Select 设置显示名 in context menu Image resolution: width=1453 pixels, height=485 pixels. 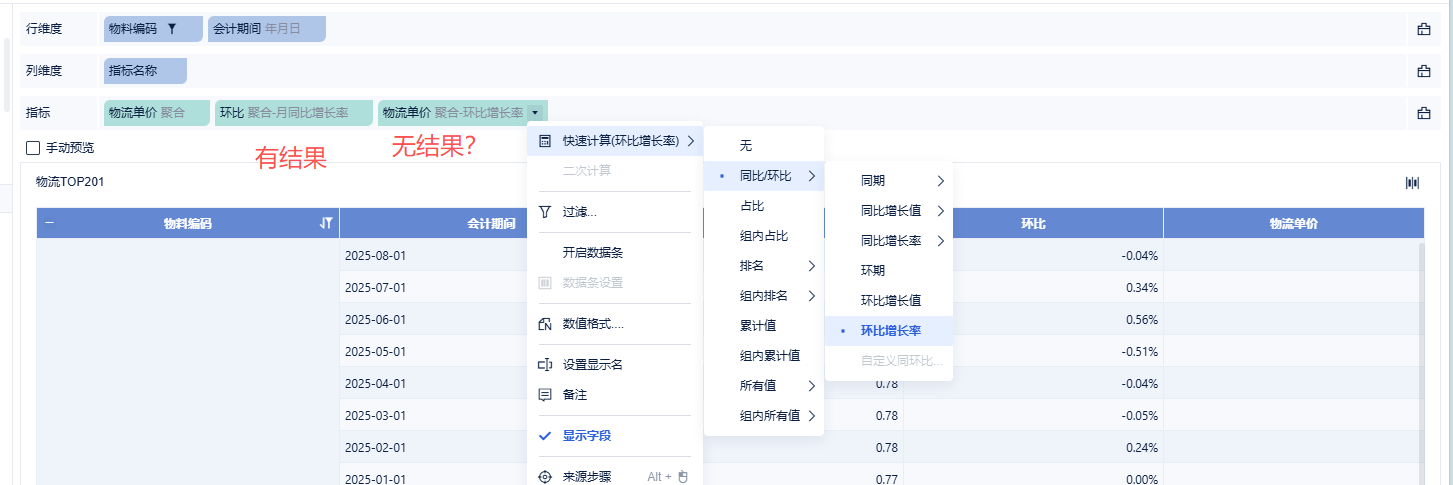tap(593, 365)
